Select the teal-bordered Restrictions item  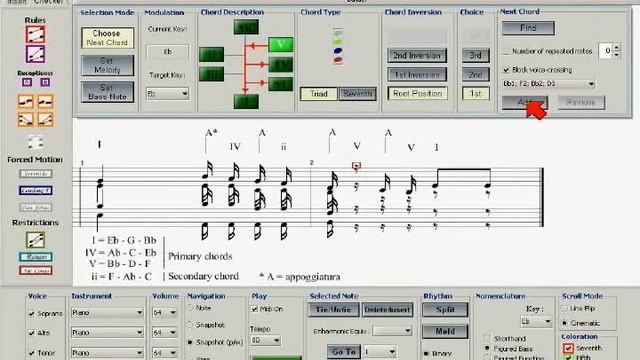tap(36, 257)
